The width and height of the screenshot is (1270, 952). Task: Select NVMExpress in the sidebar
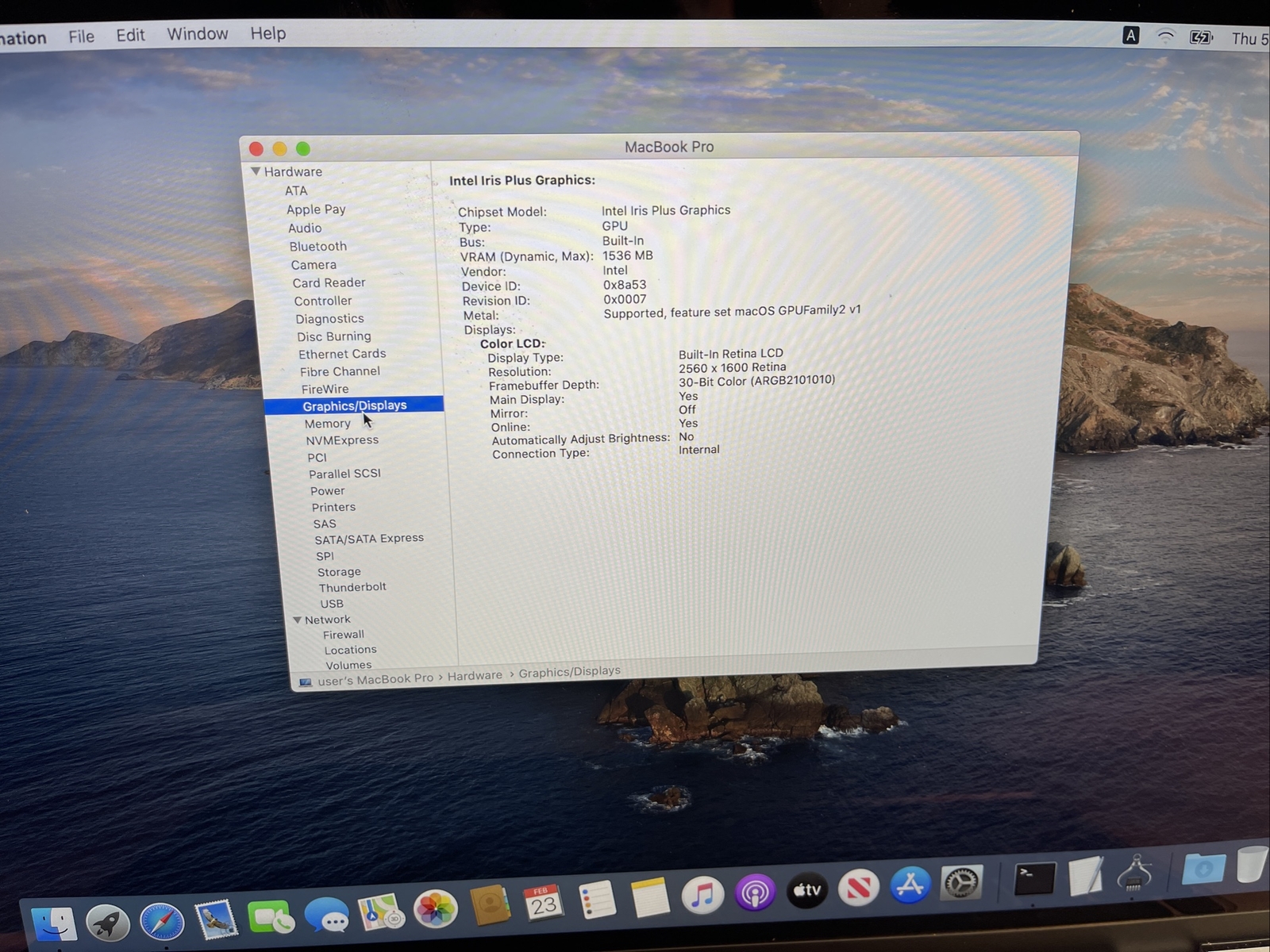click(342, 440)
